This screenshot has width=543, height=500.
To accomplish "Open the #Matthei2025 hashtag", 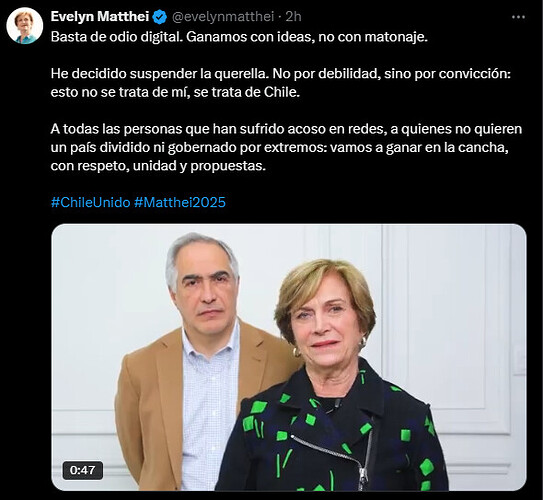I will click(180, 202).
